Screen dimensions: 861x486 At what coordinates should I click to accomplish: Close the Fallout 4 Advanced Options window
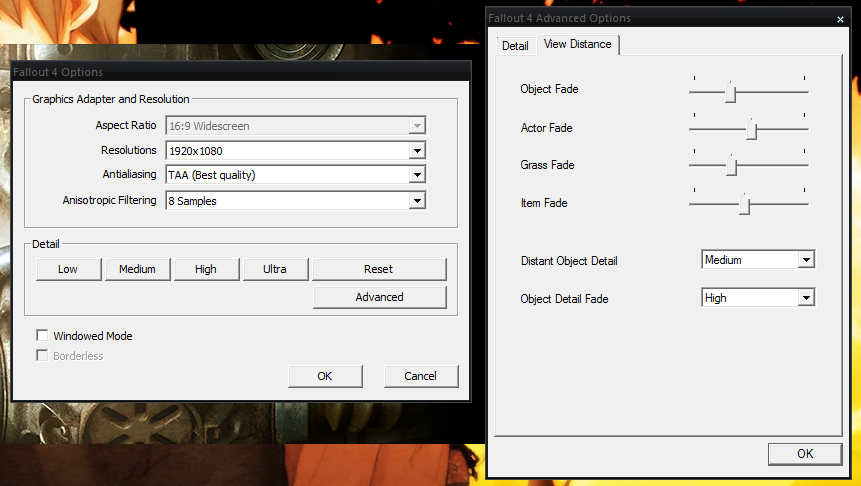click(x=840, y=19)
